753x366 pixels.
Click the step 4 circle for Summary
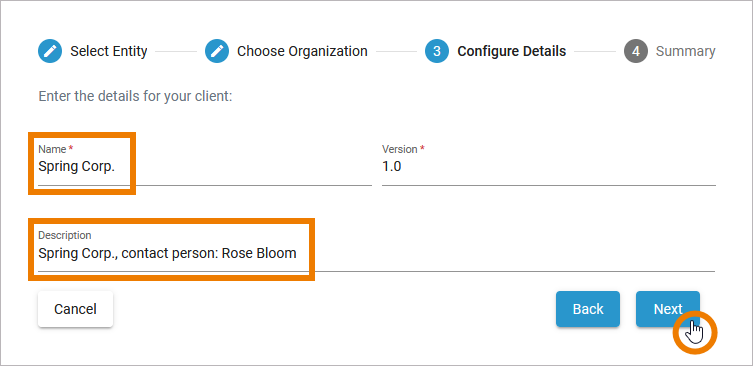(x=636, y=51)
